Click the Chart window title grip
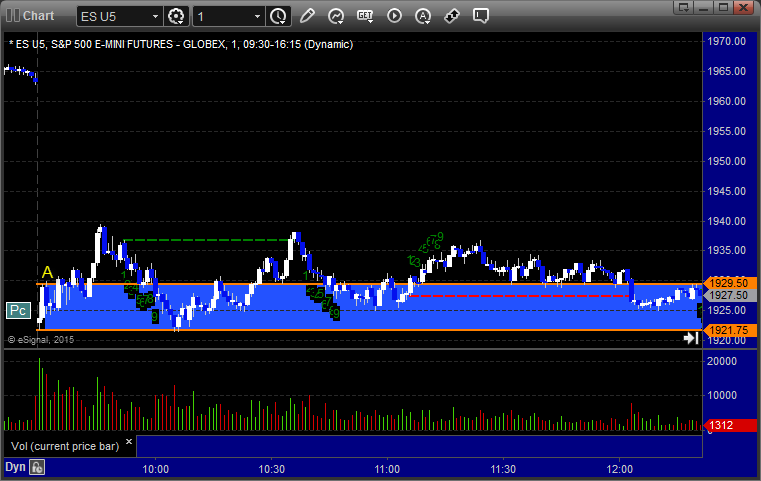Image resolution: width=761 pixels, height=481 pixels. 11,15
